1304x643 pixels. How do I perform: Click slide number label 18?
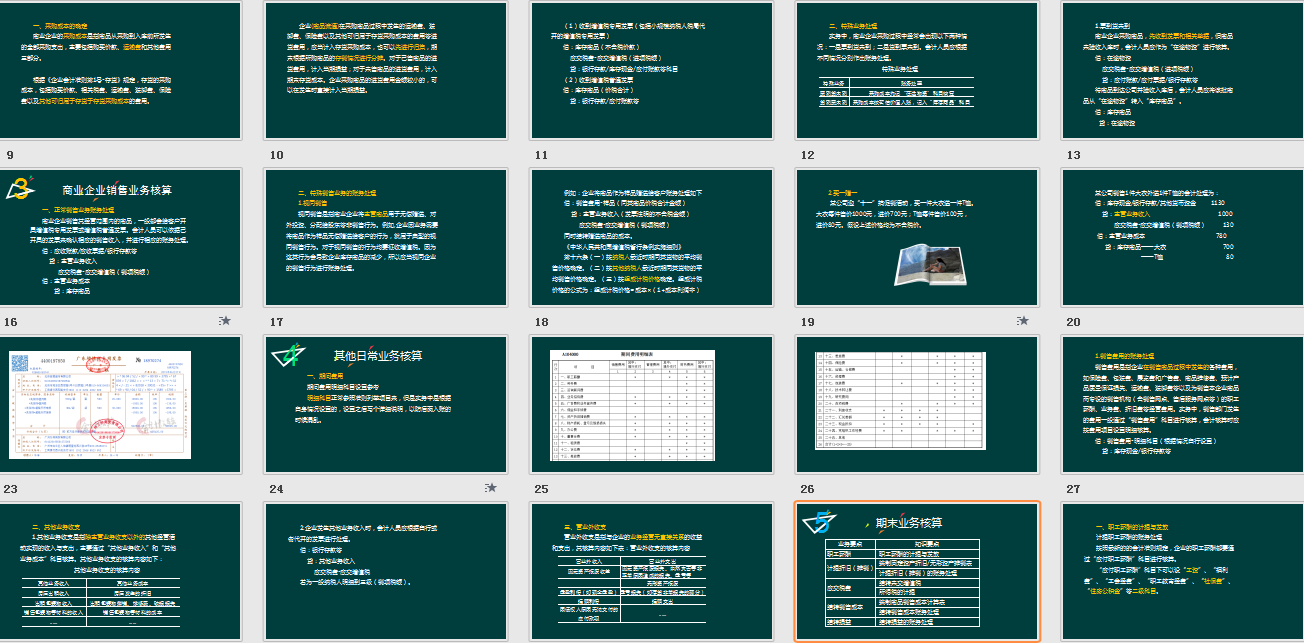click(x=542, y=322)
